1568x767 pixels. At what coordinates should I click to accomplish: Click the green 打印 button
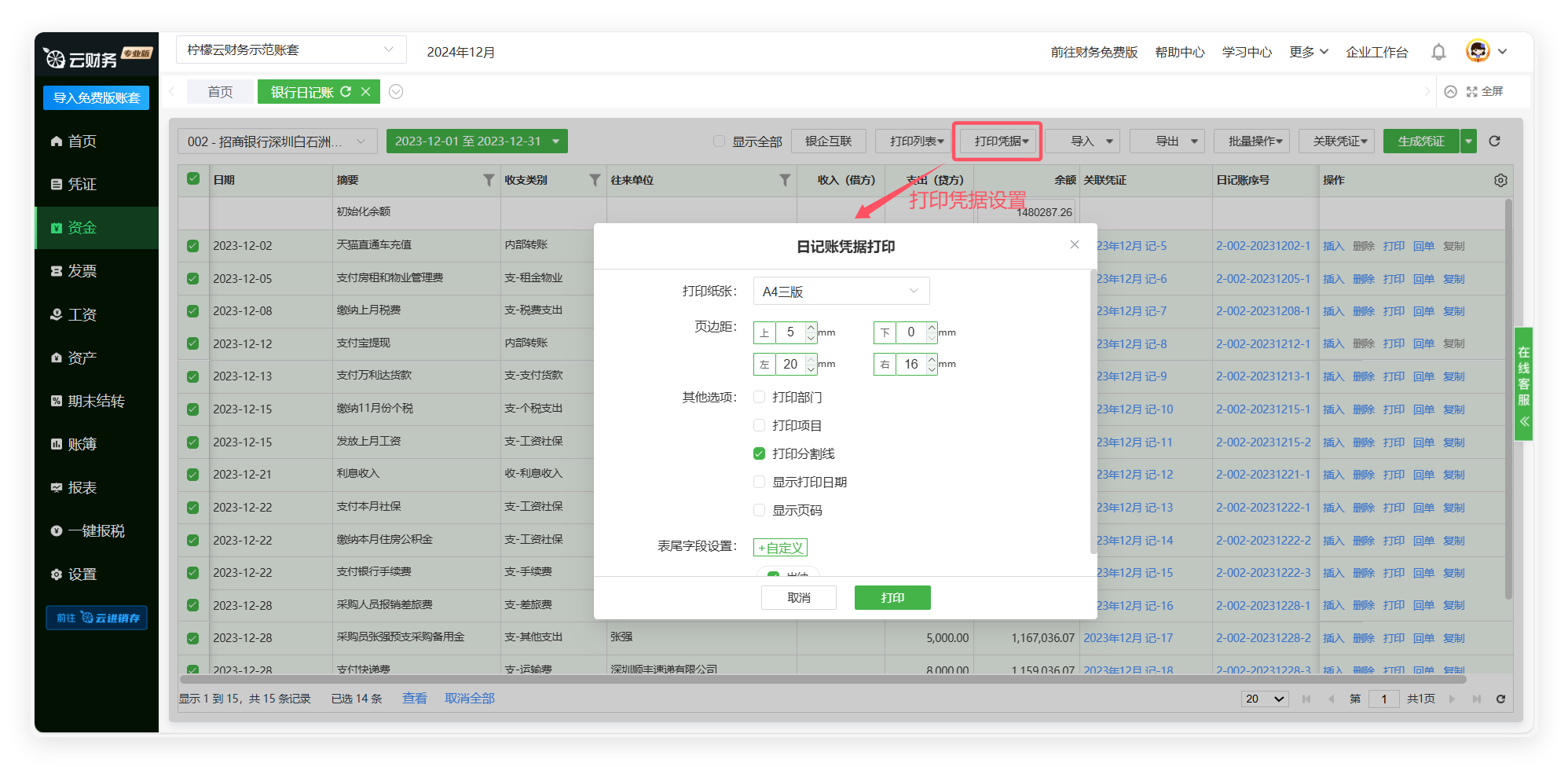[892, 598]
